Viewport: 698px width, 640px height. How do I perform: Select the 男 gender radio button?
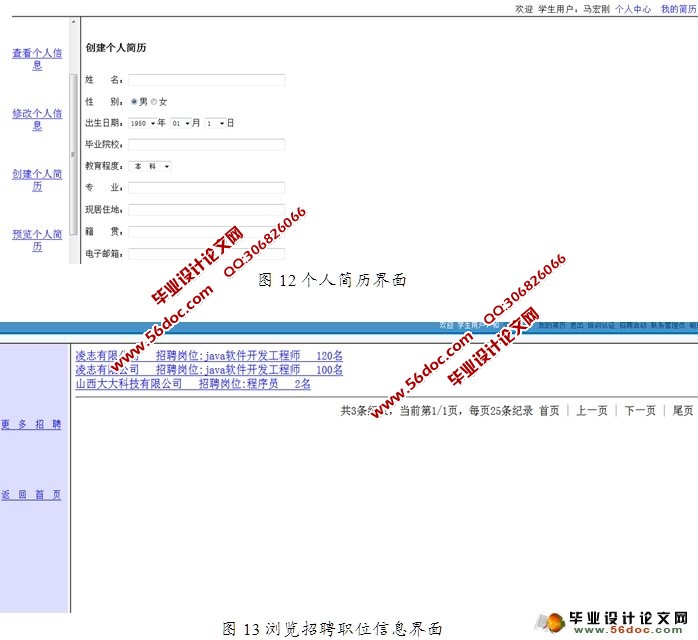coord(134,101)
